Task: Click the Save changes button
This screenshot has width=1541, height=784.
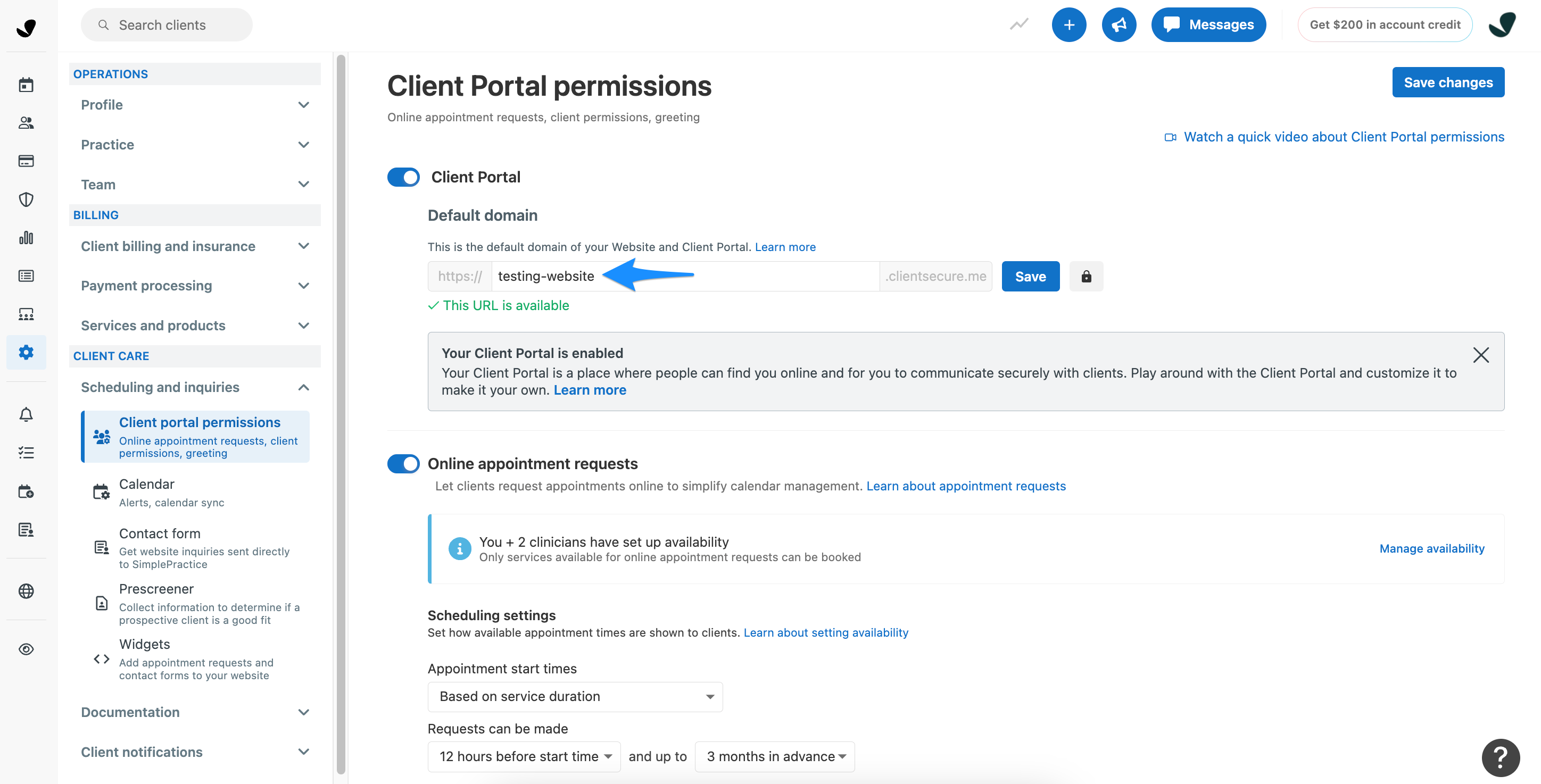Action: [x=1448, y=82]
